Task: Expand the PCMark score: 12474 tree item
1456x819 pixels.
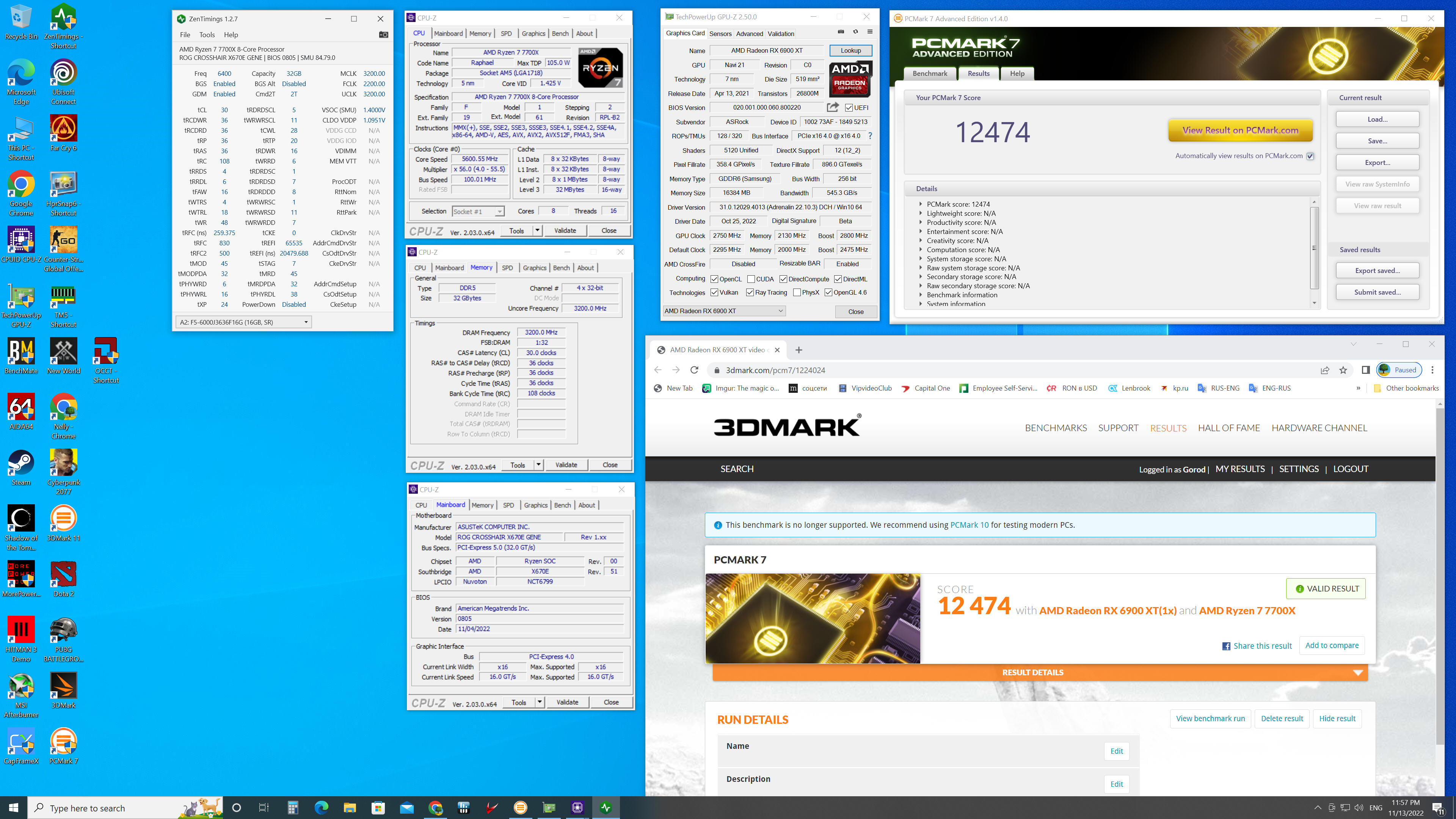Action: (x=921, y=204)
